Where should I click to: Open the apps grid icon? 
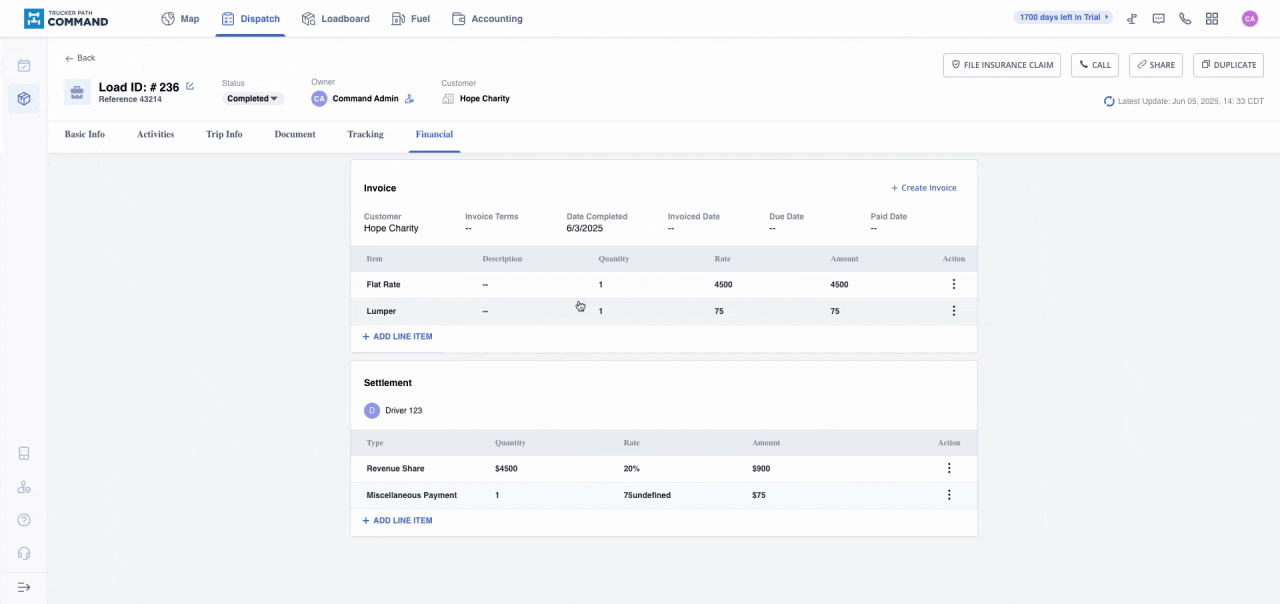1212,18
